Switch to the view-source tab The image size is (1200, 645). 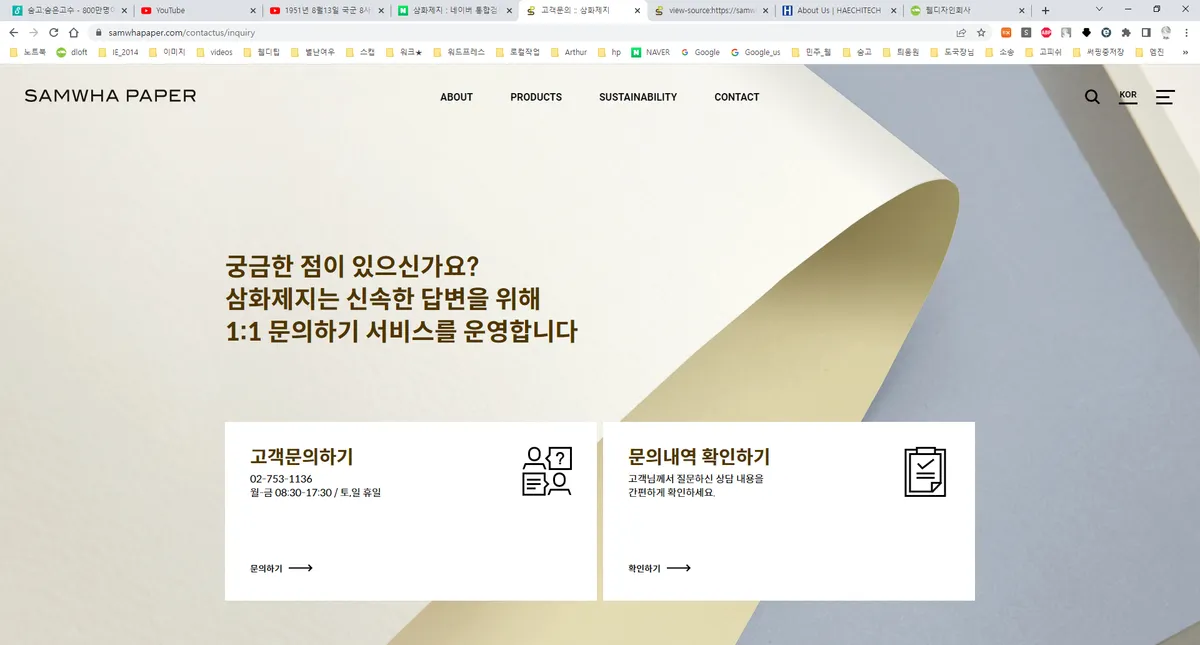710,10
